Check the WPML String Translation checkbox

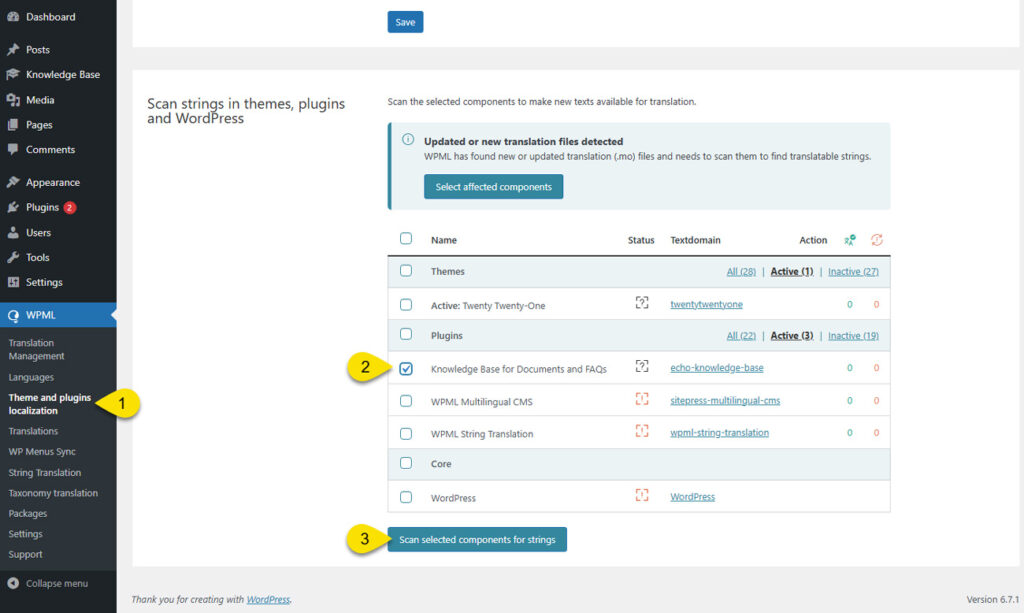(x=406, y=433)
